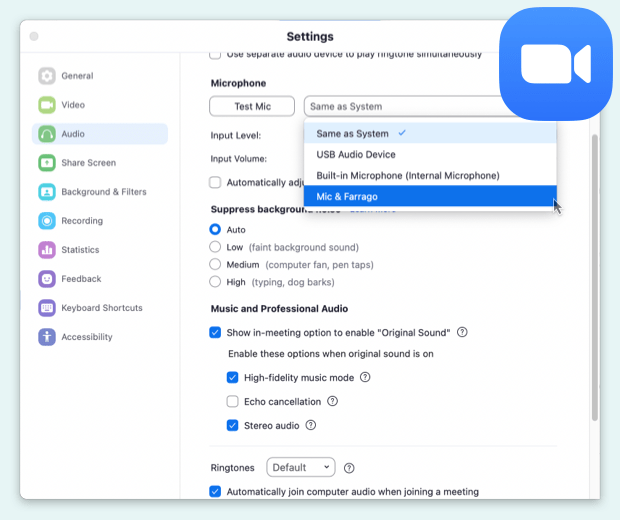Uncheck Show in-meeting Original Sound option
The width and height of the screenshot is (620, 520).
click(215, 332)
